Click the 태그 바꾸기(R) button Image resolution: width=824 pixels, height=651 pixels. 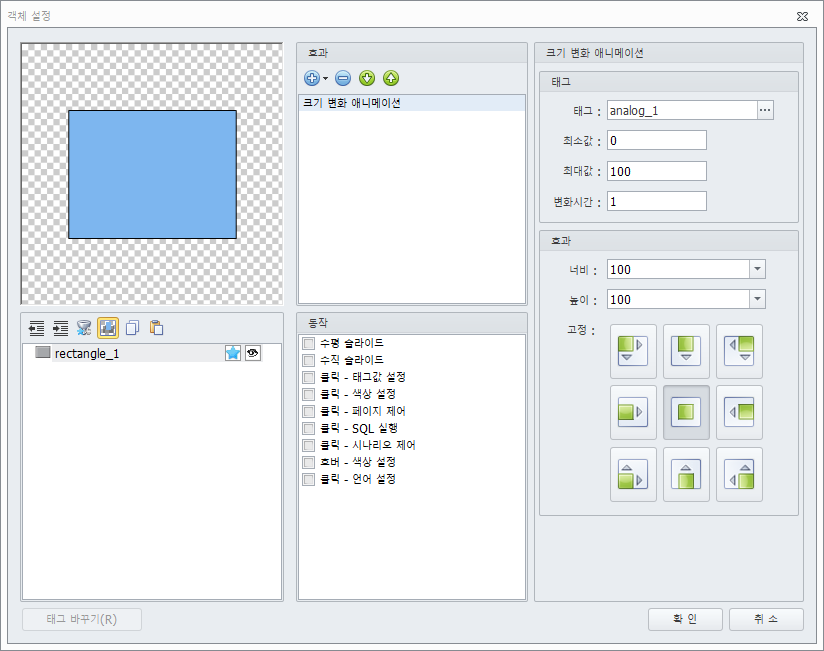coord(81,619)
